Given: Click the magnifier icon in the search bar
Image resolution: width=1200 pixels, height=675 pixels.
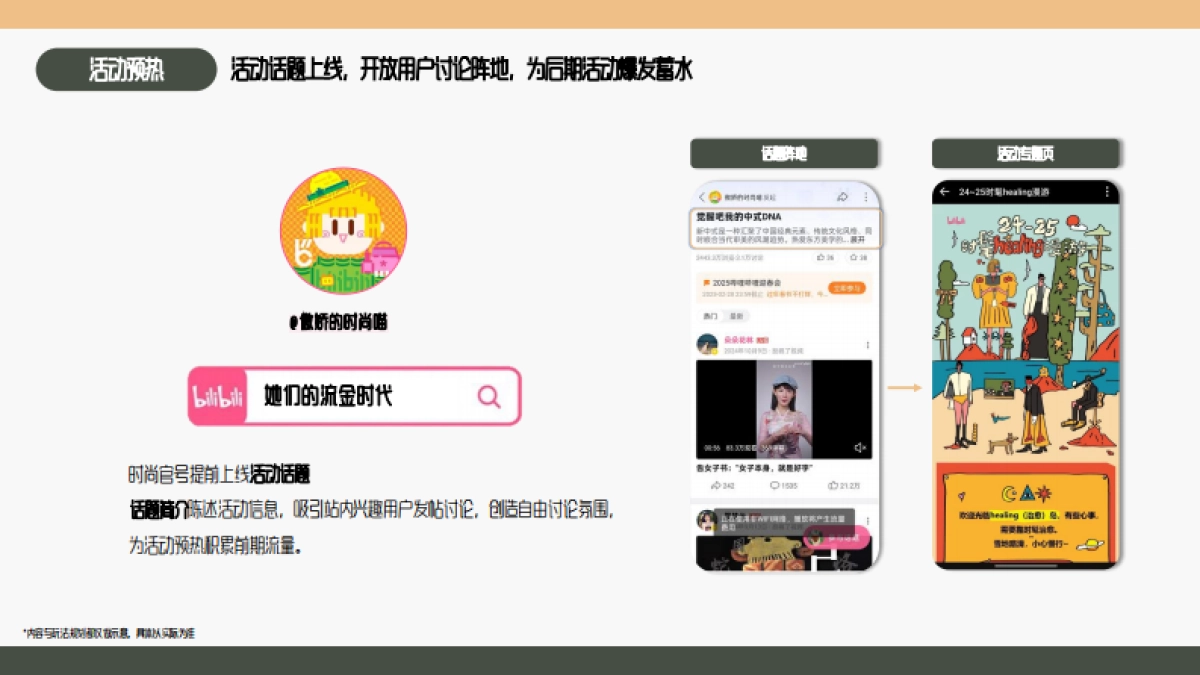Looking at the screenshot, I should click(x=489, y=396).
